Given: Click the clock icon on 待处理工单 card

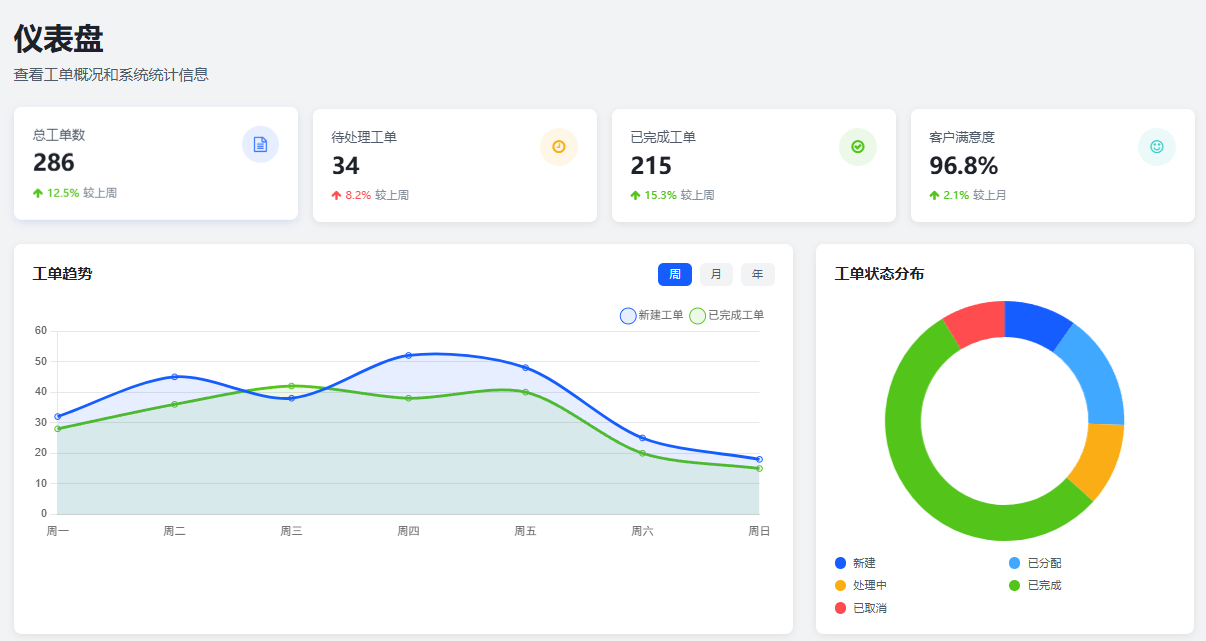Looking at the screenshot, I should click(x=558, y=147).
